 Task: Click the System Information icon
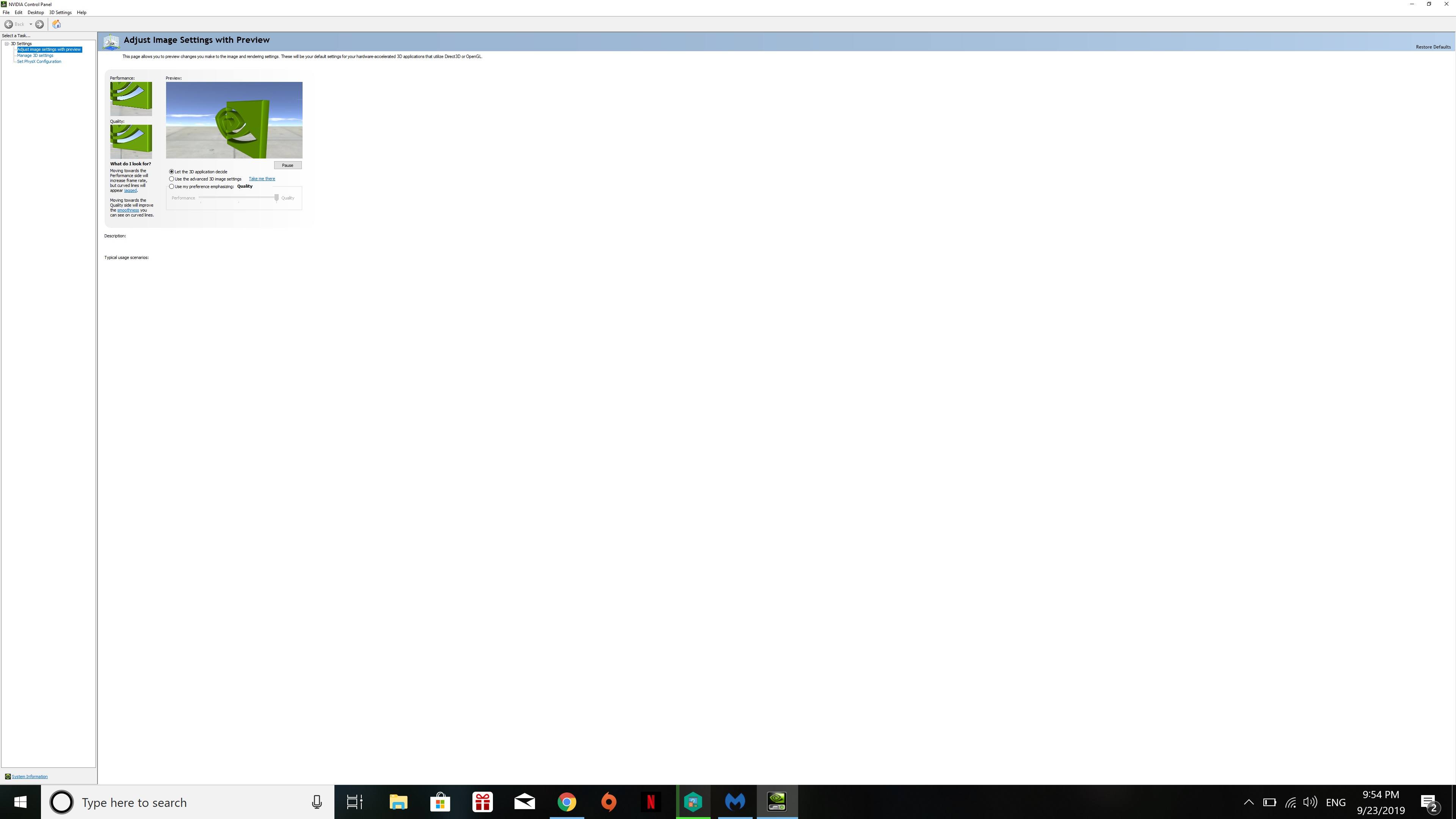click(8, 777)
